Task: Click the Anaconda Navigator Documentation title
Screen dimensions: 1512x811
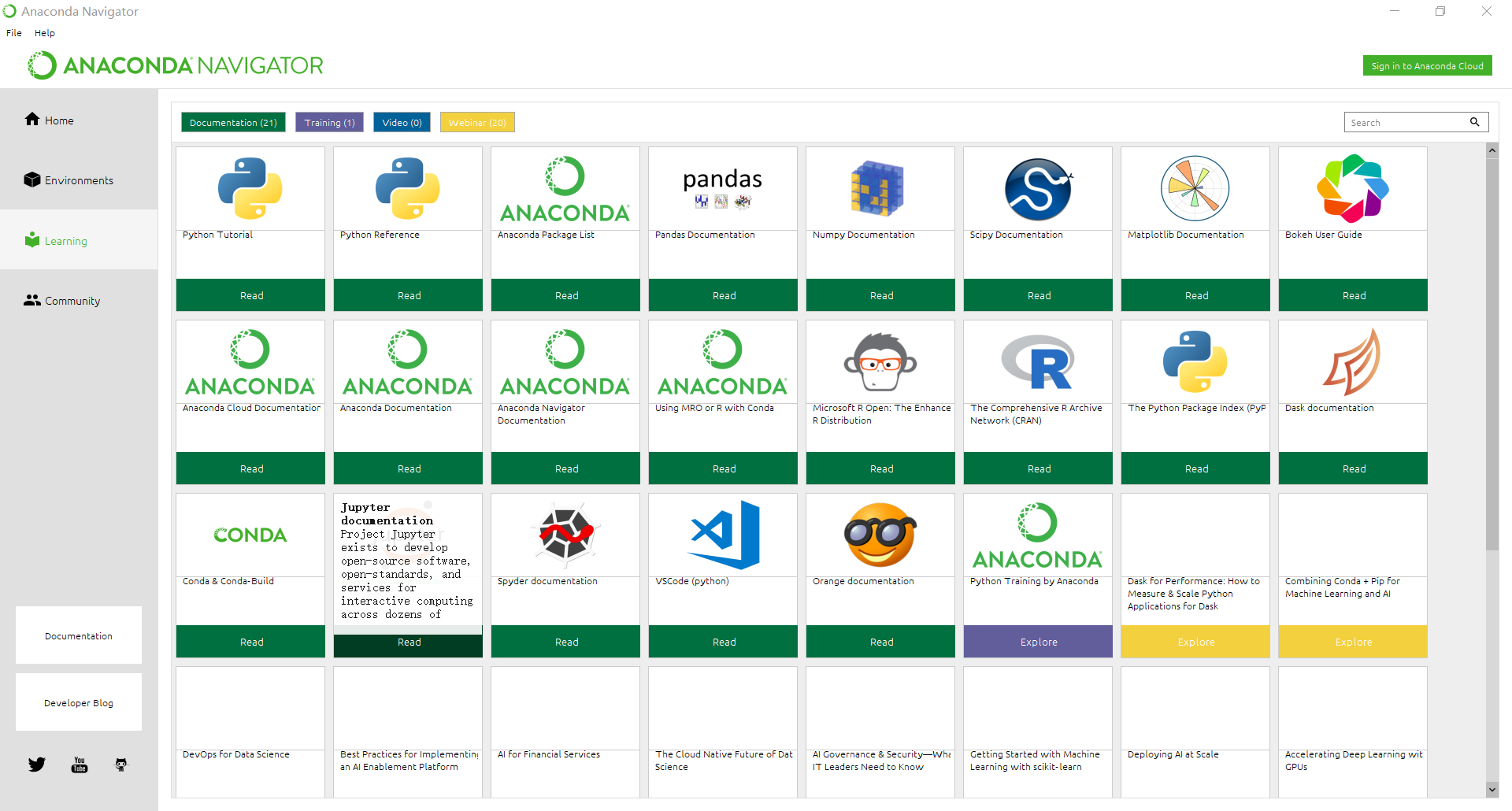Action: pyautogui.click(x=541, y=414)
